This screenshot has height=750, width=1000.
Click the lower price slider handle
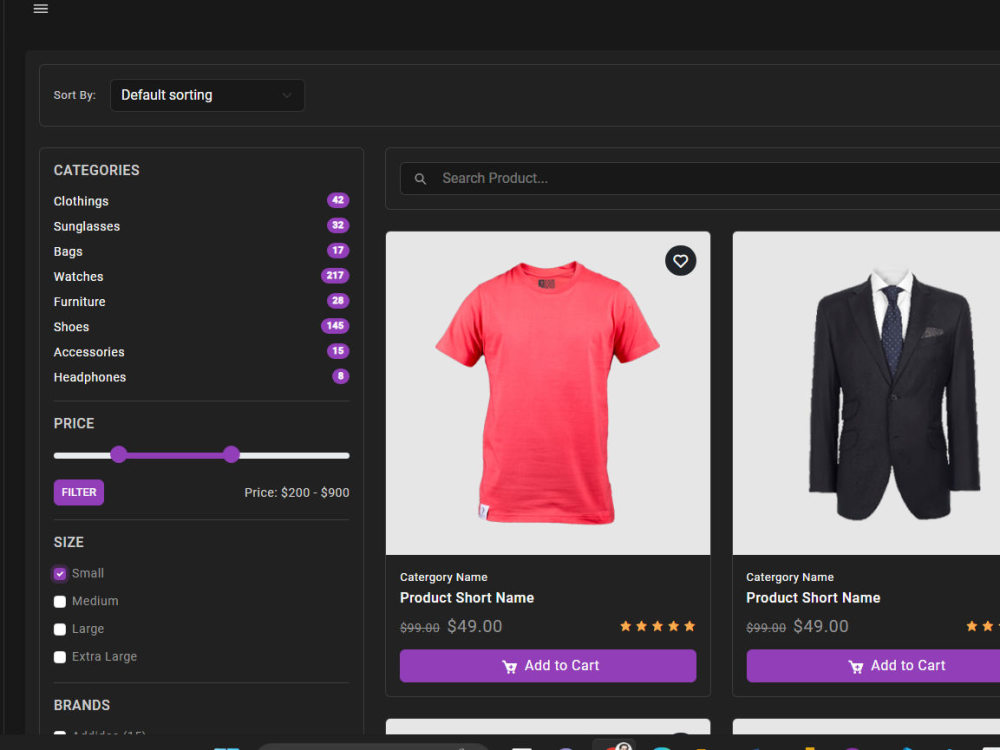[x=119, y=455]
